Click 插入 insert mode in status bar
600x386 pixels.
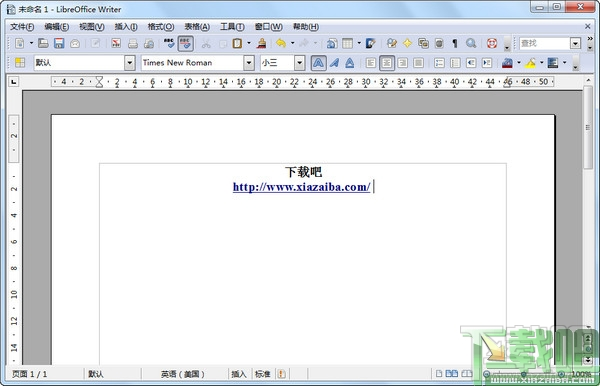pos(239,374)
